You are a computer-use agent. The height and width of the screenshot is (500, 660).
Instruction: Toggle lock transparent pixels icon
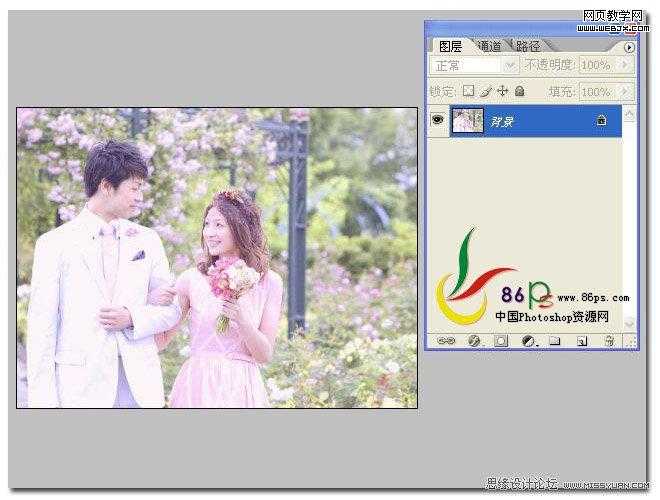tap(468, 91)
